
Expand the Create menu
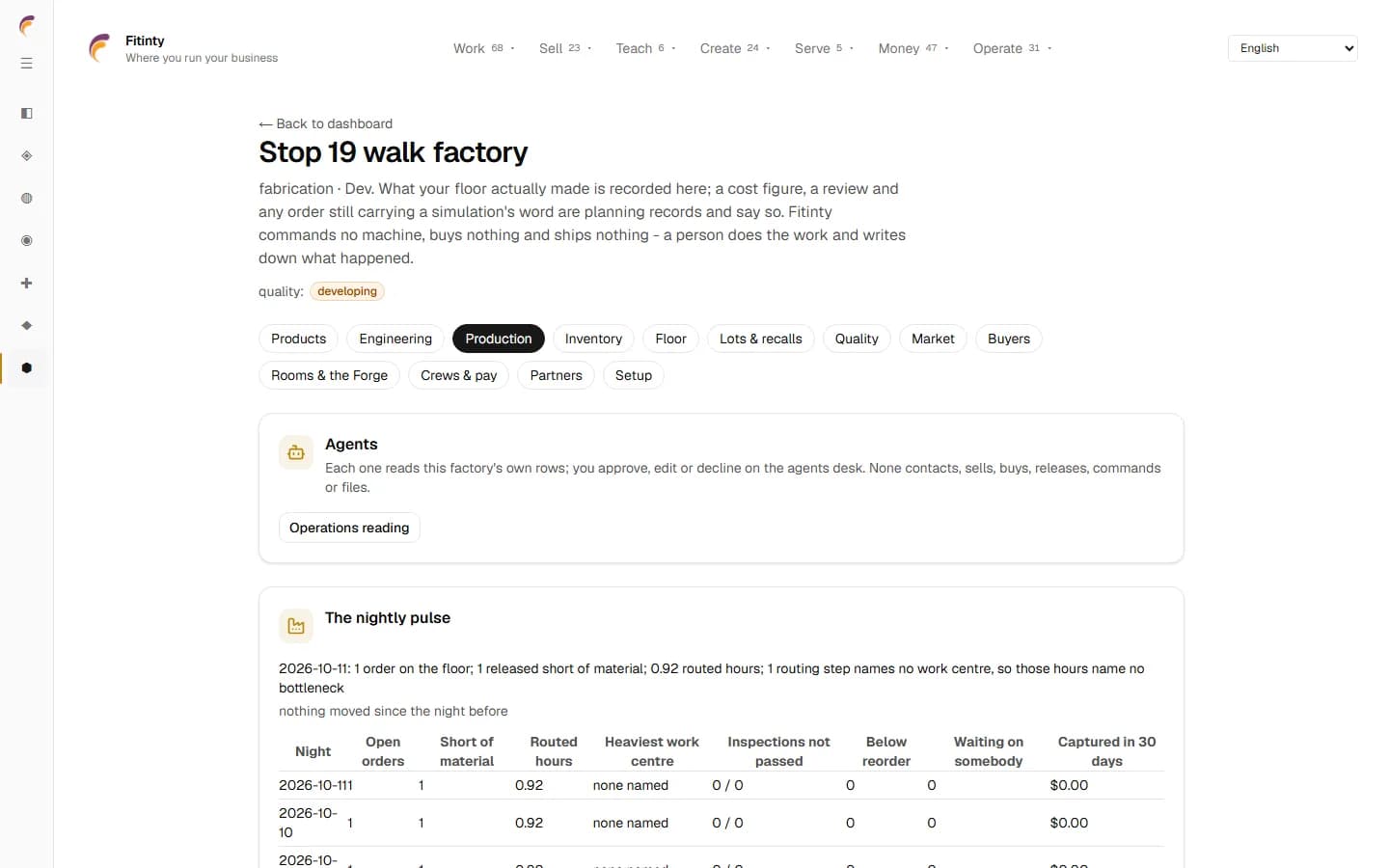coord(735,48)
